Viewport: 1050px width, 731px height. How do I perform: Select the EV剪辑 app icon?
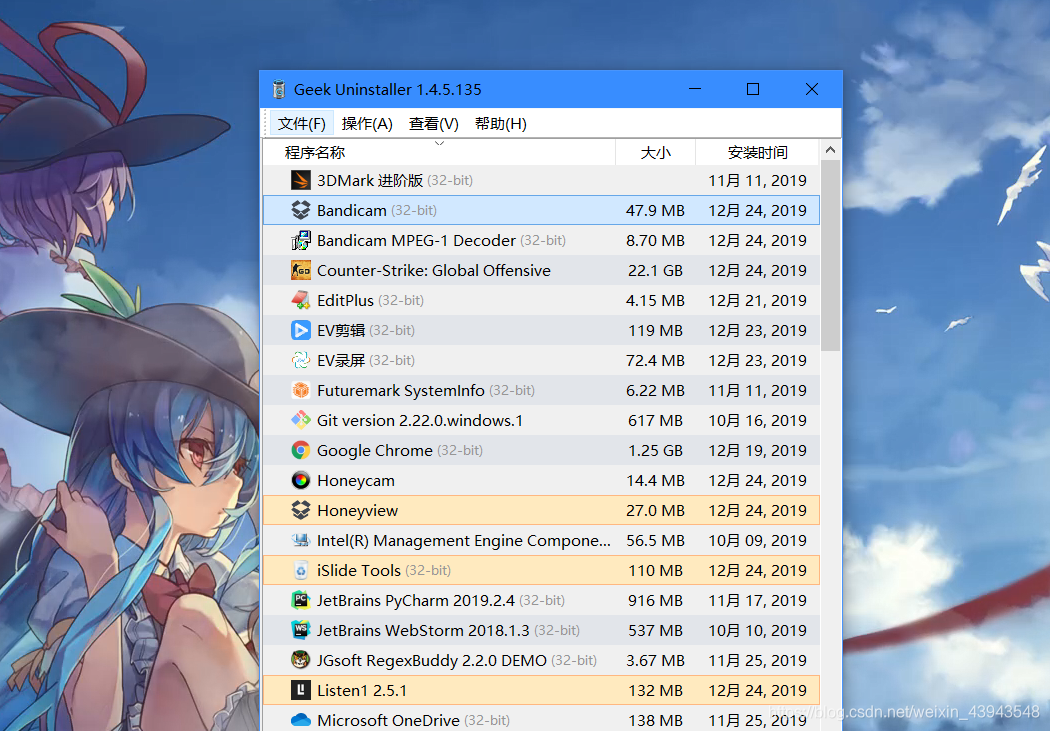[301, 330]
